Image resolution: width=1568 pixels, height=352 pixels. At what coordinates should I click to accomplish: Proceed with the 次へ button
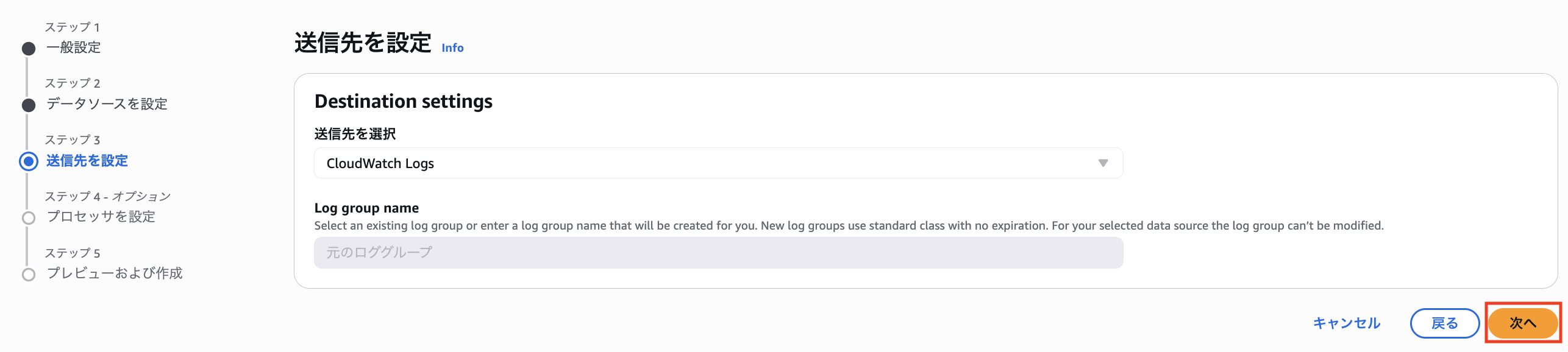pos(1522,323)
